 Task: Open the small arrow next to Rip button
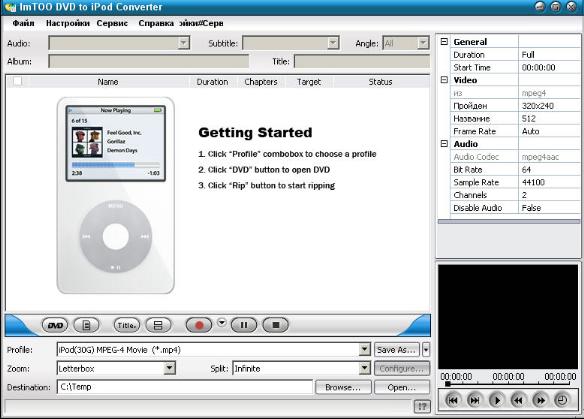tap(222, 323)
